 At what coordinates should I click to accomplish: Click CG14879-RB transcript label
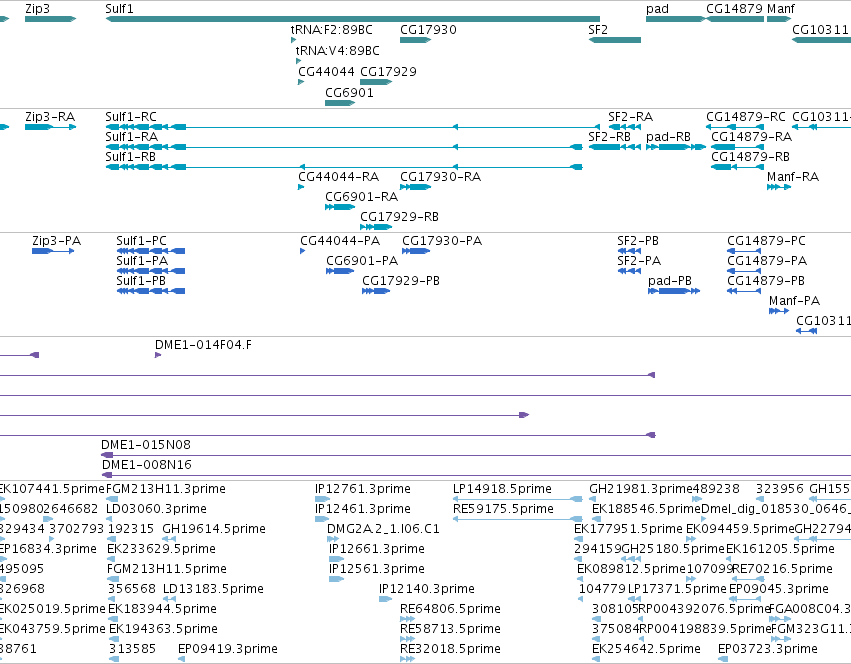point(751,157)
